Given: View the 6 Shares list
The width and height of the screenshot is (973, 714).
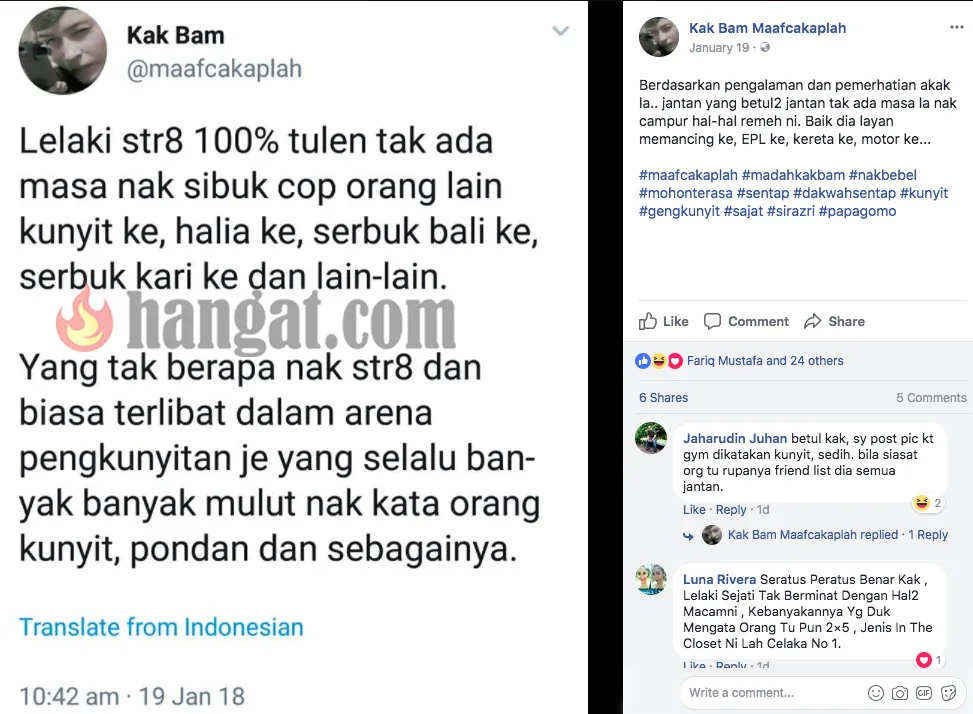Looking at the screenshot, I should [663, 398].
